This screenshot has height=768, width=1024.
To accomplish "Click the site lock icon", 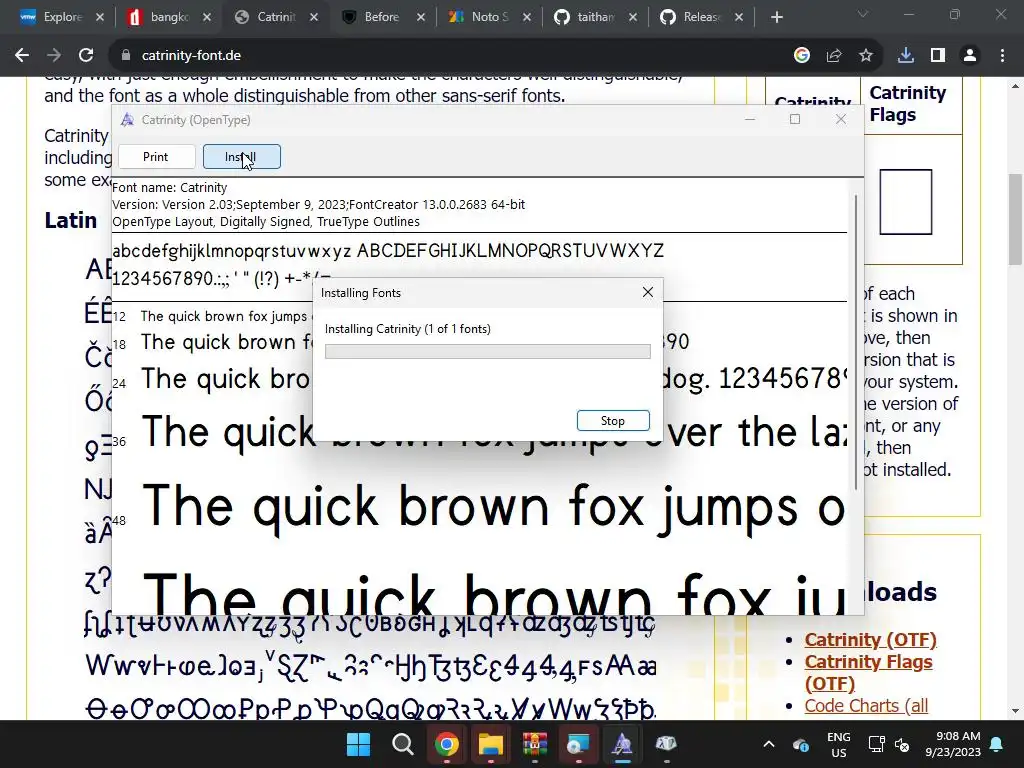I will tap(126, 56).
